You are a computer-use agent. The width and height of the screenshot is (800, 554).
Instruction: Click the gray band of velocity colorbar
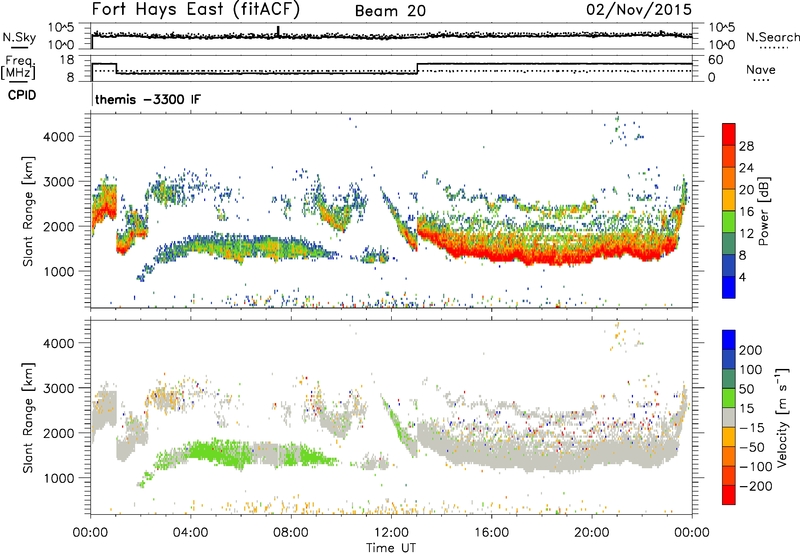[729, 418]
